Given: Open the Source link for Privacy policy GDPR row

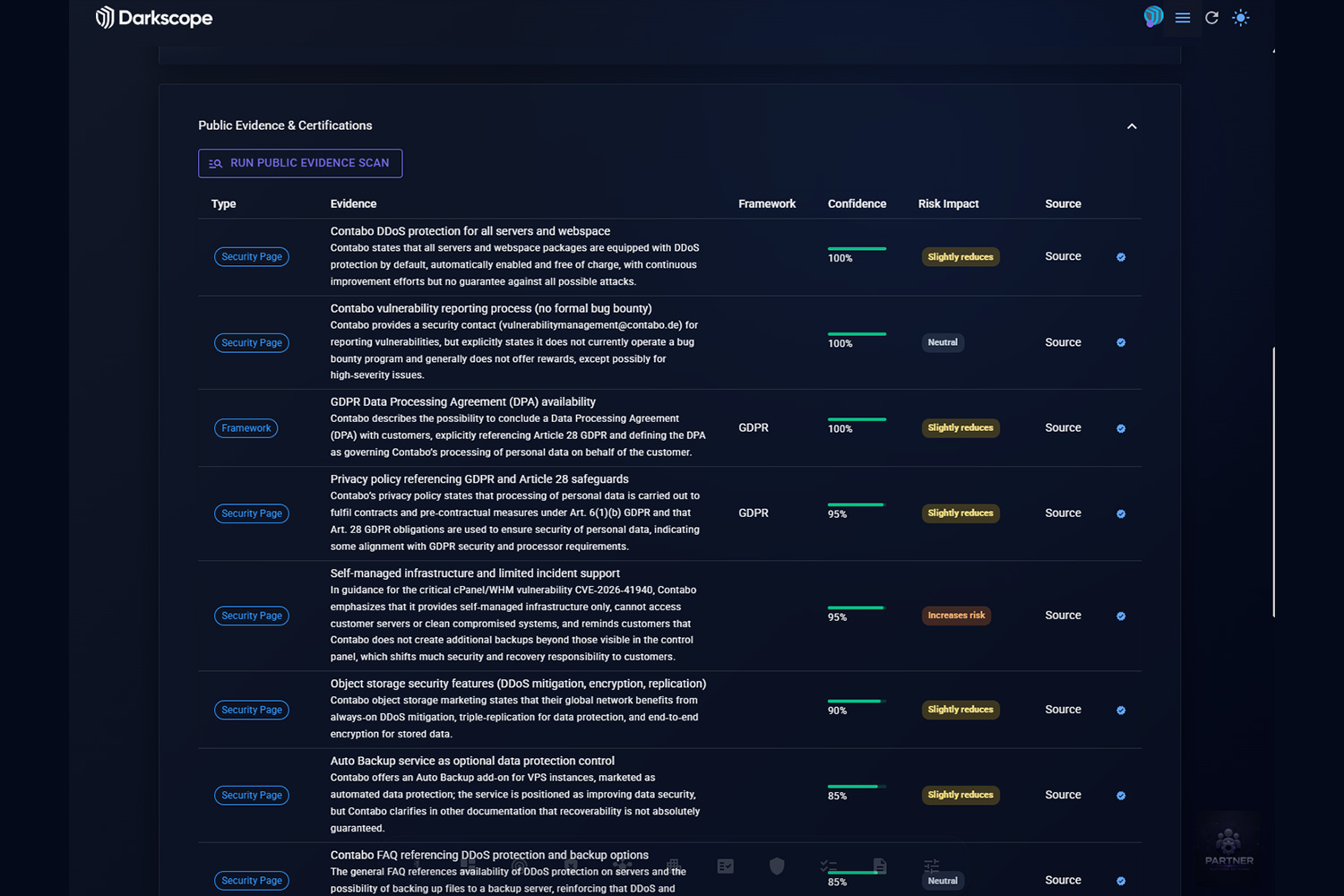Looking at the screenshot, I should [1063, 513].
